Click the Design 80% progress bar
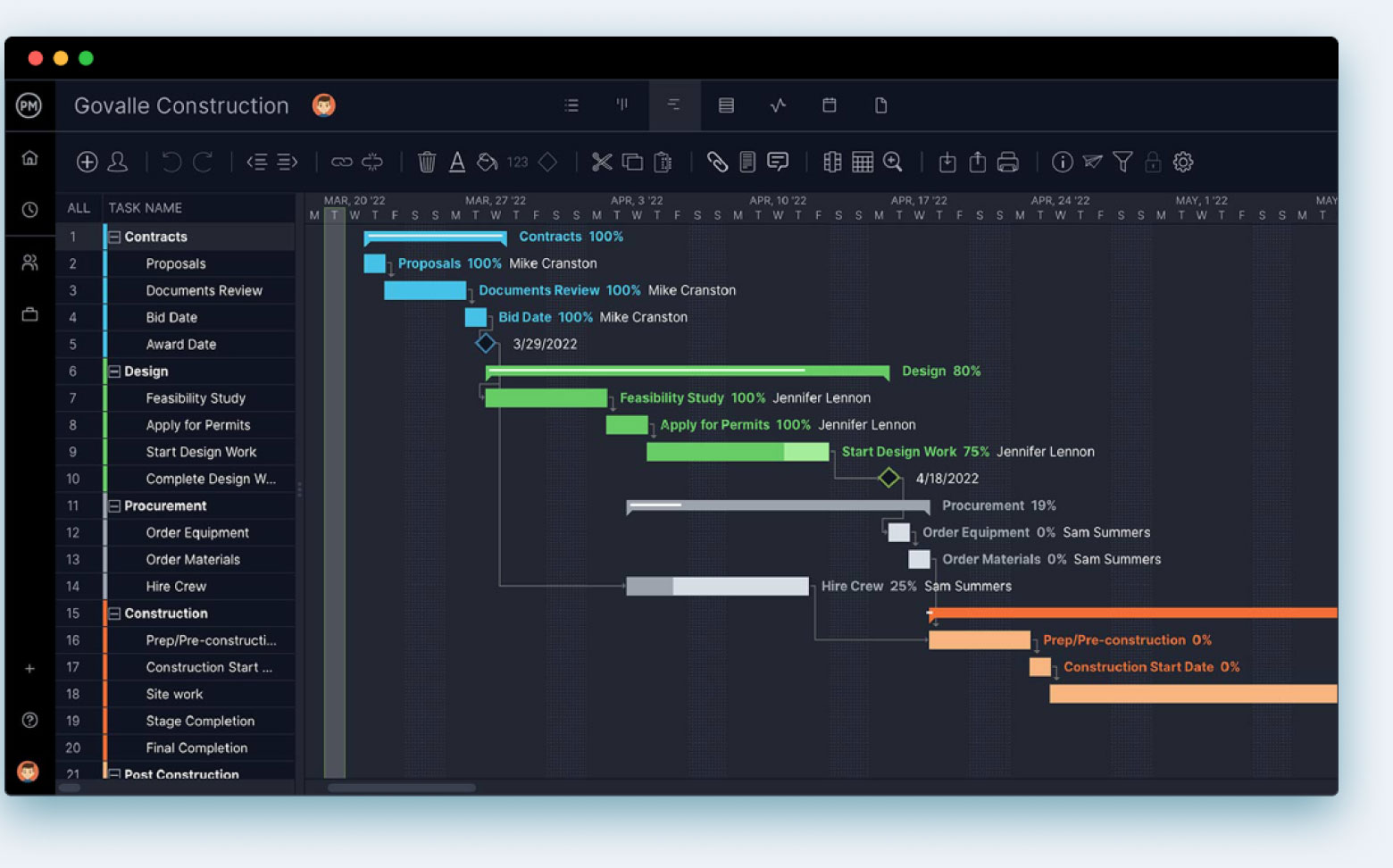The height and width of the screenshot is (868, 1393). [688, 371]
